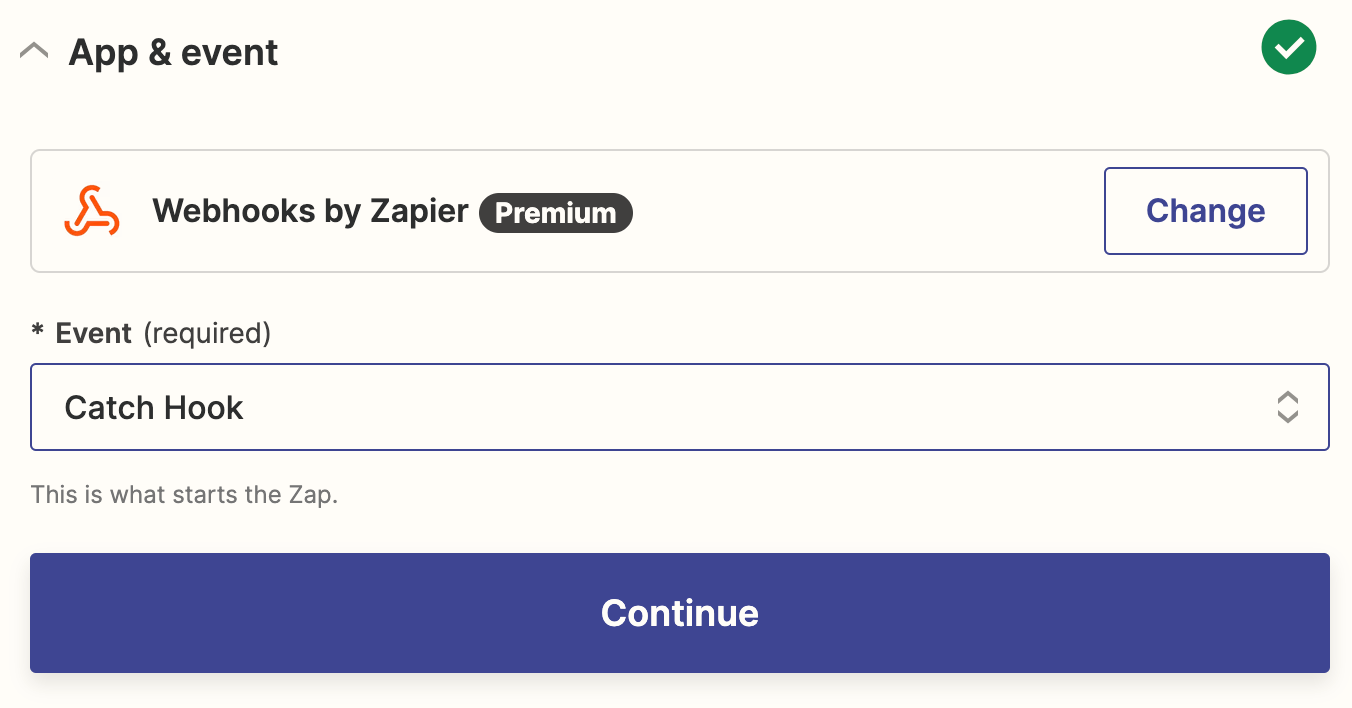Click the 'This is what starts the Zap' hint
Screen dimensions: 1352x708
184,494
